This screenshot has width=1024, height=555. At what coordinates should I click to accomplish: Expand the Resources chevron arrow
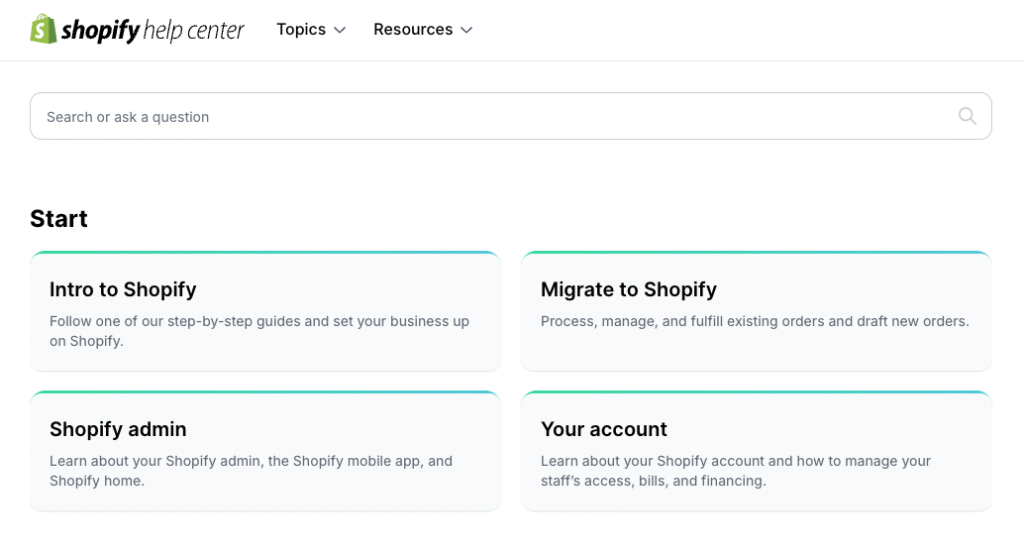pyautogui.click(x=466, y=30)
